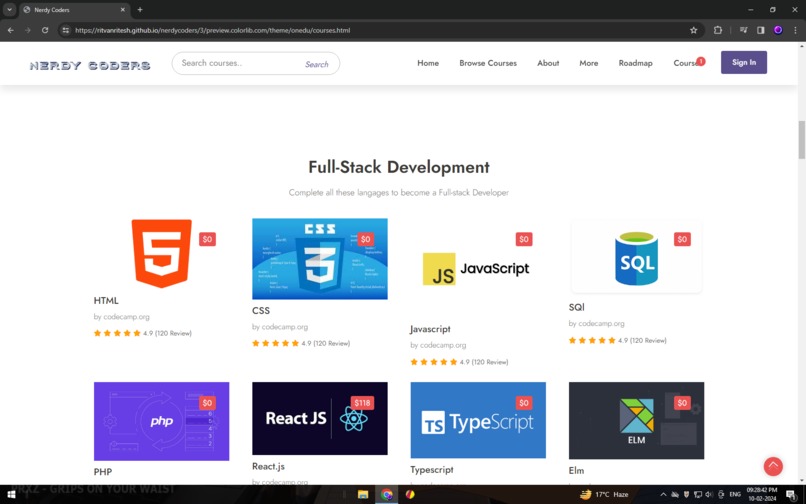
Task: Open site information icon in address bar
Action: pos(65,30)
